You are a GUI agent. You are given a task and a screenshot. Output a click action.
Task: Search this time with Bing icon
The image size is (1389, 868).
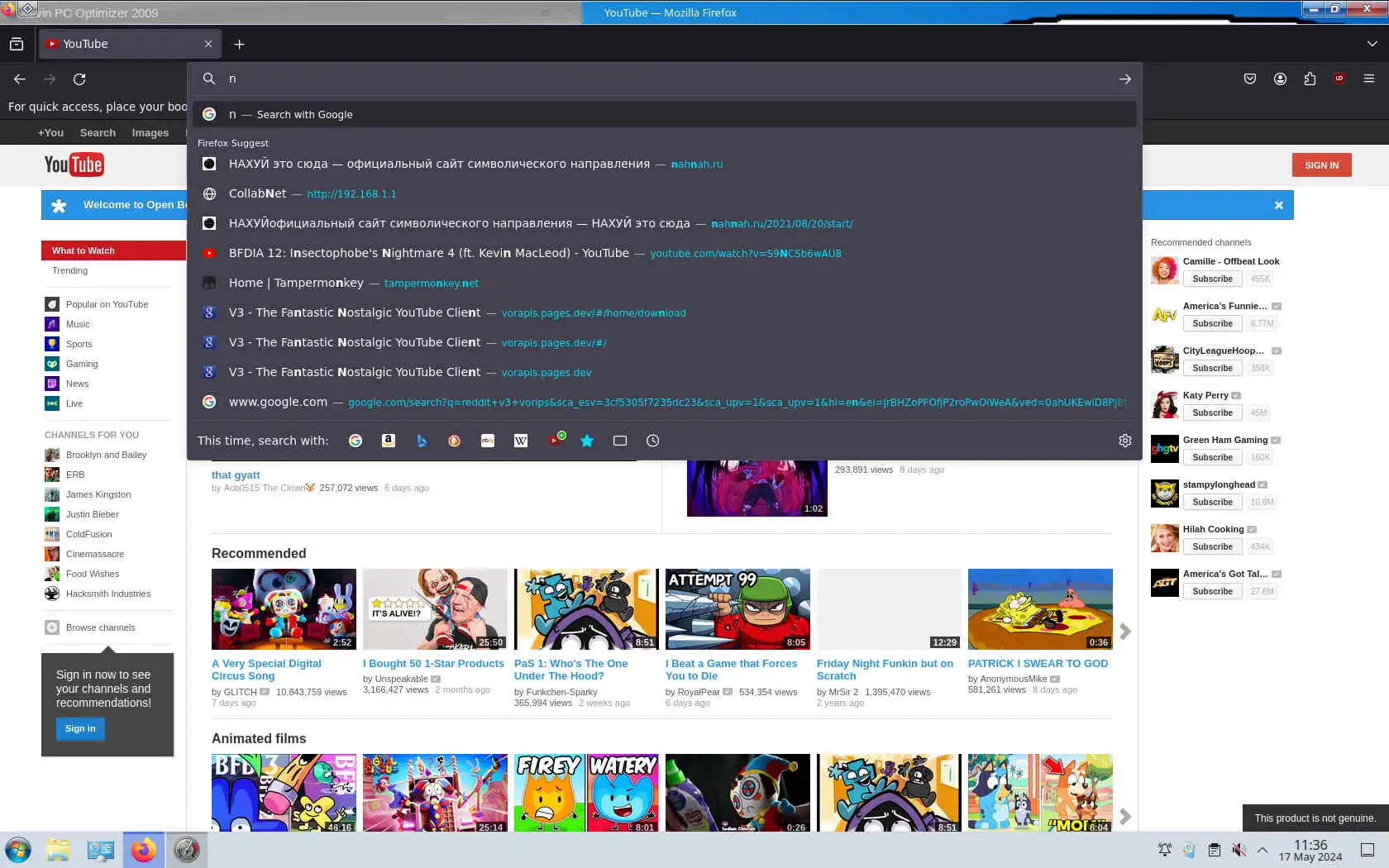click(422, 441)
